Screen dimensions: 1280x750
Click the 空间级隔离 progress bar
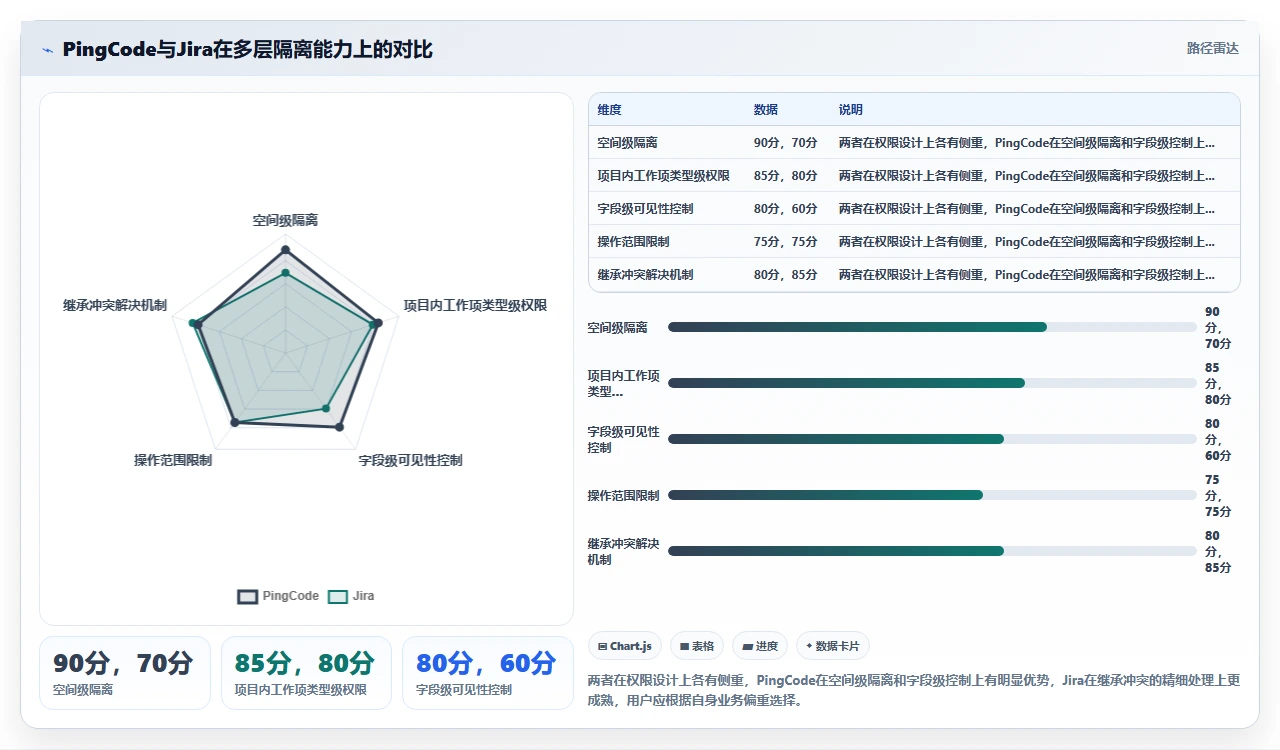(x=932, y=327)
